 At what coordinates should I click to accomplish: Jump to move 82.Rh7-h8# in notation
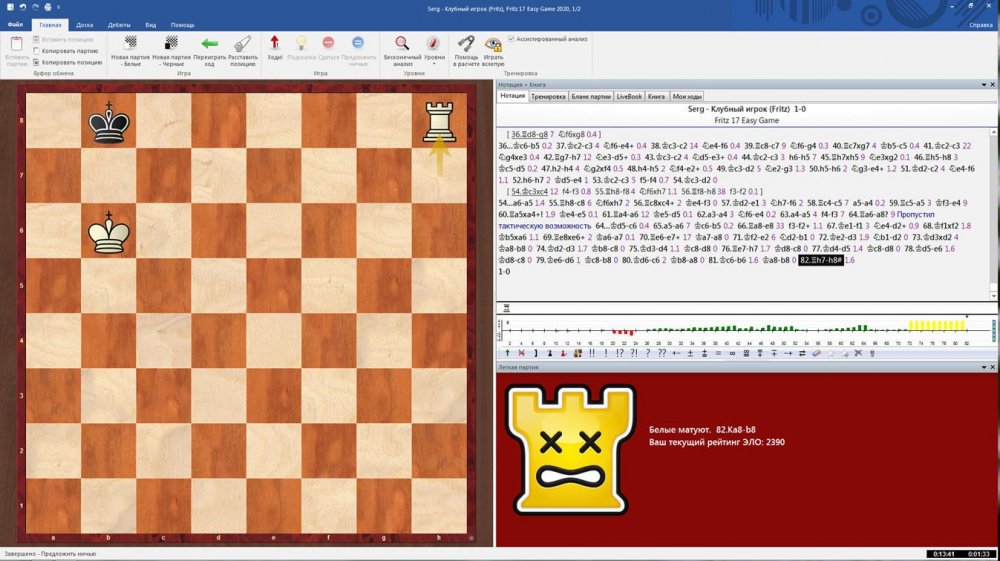(820, 260)
